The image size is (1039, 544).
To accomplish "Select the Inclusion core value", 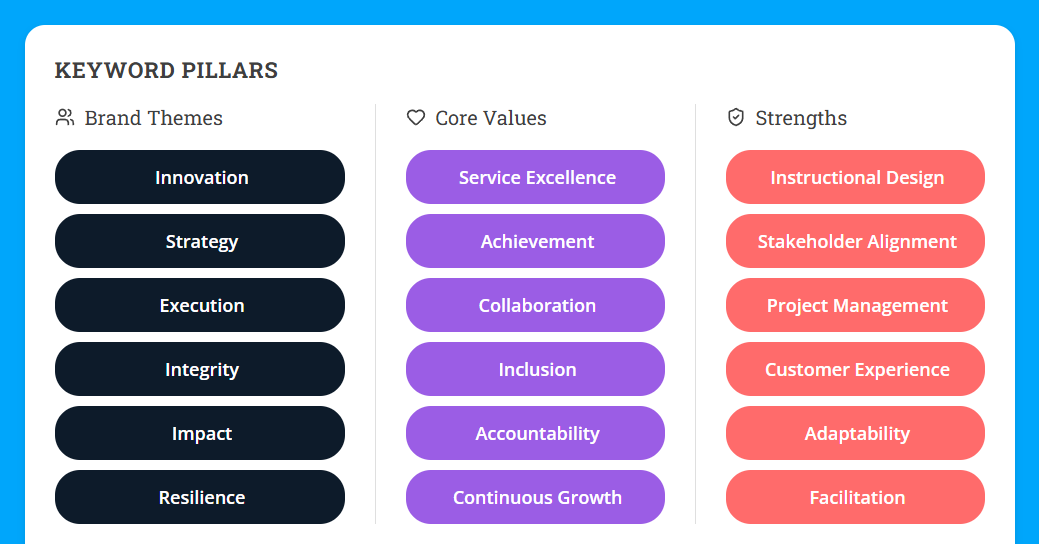I will pos(535,369).
